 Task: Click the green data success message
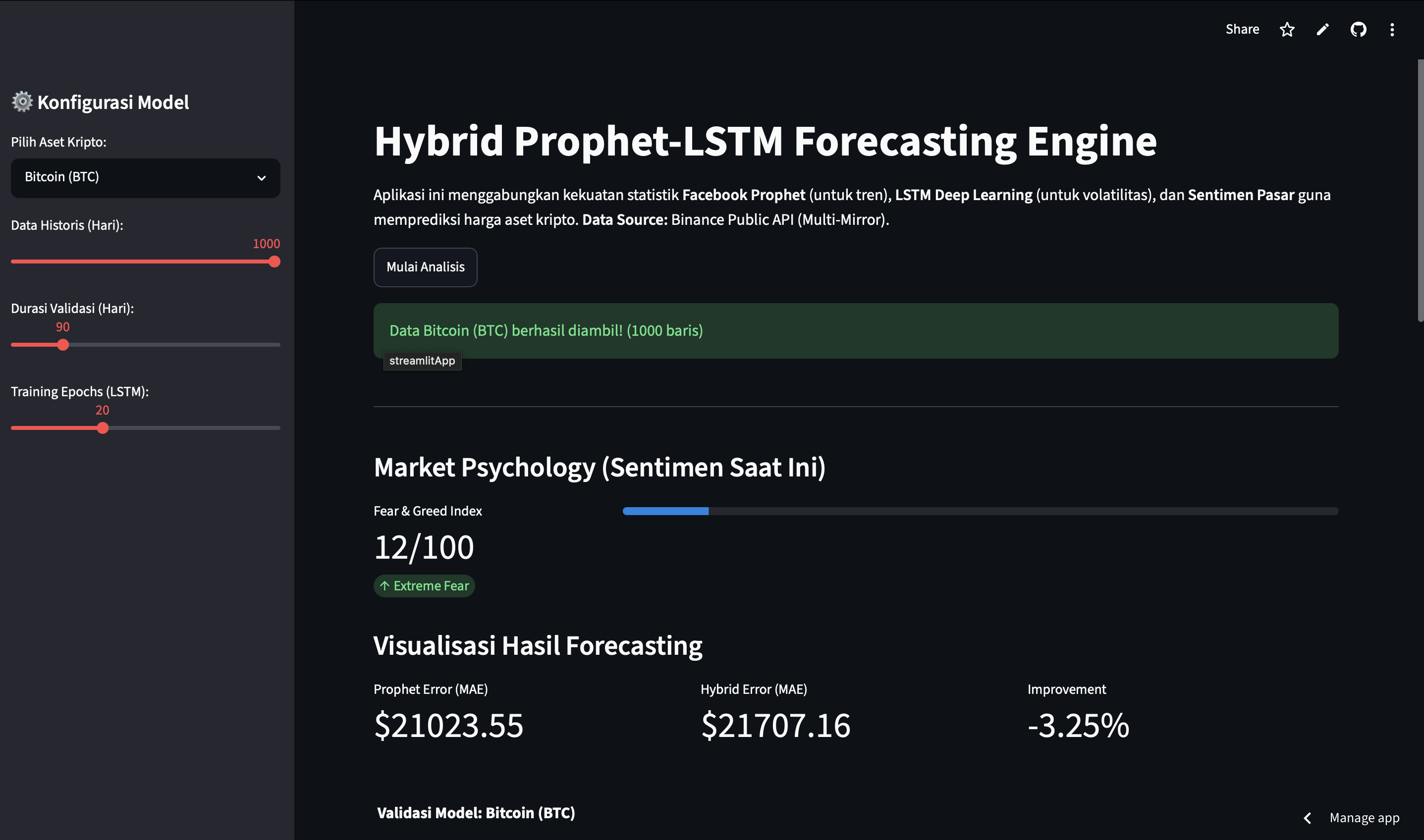856,330
